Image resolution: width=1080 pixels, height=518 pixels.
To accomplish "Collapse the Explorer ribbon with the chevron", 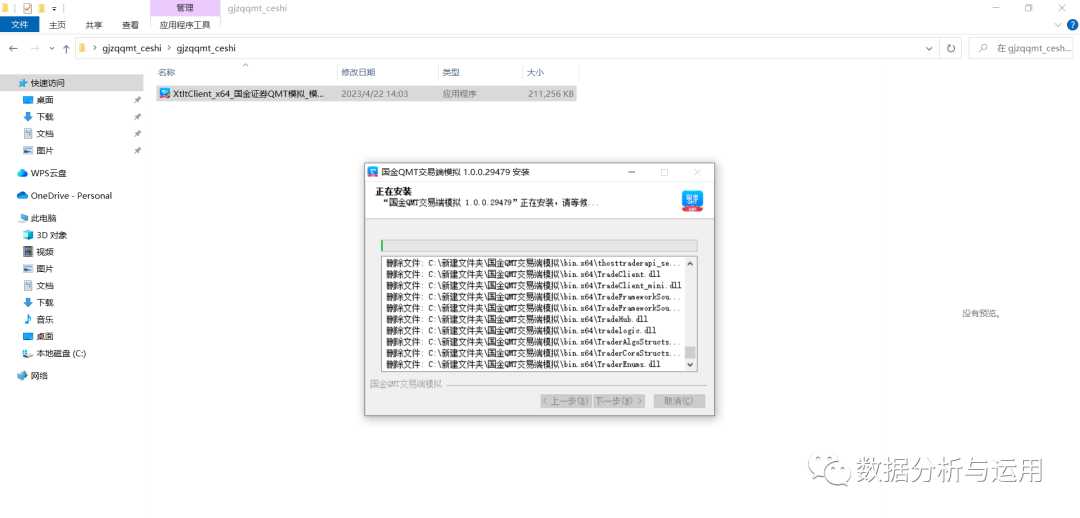I will click(x=1059, y=25).
